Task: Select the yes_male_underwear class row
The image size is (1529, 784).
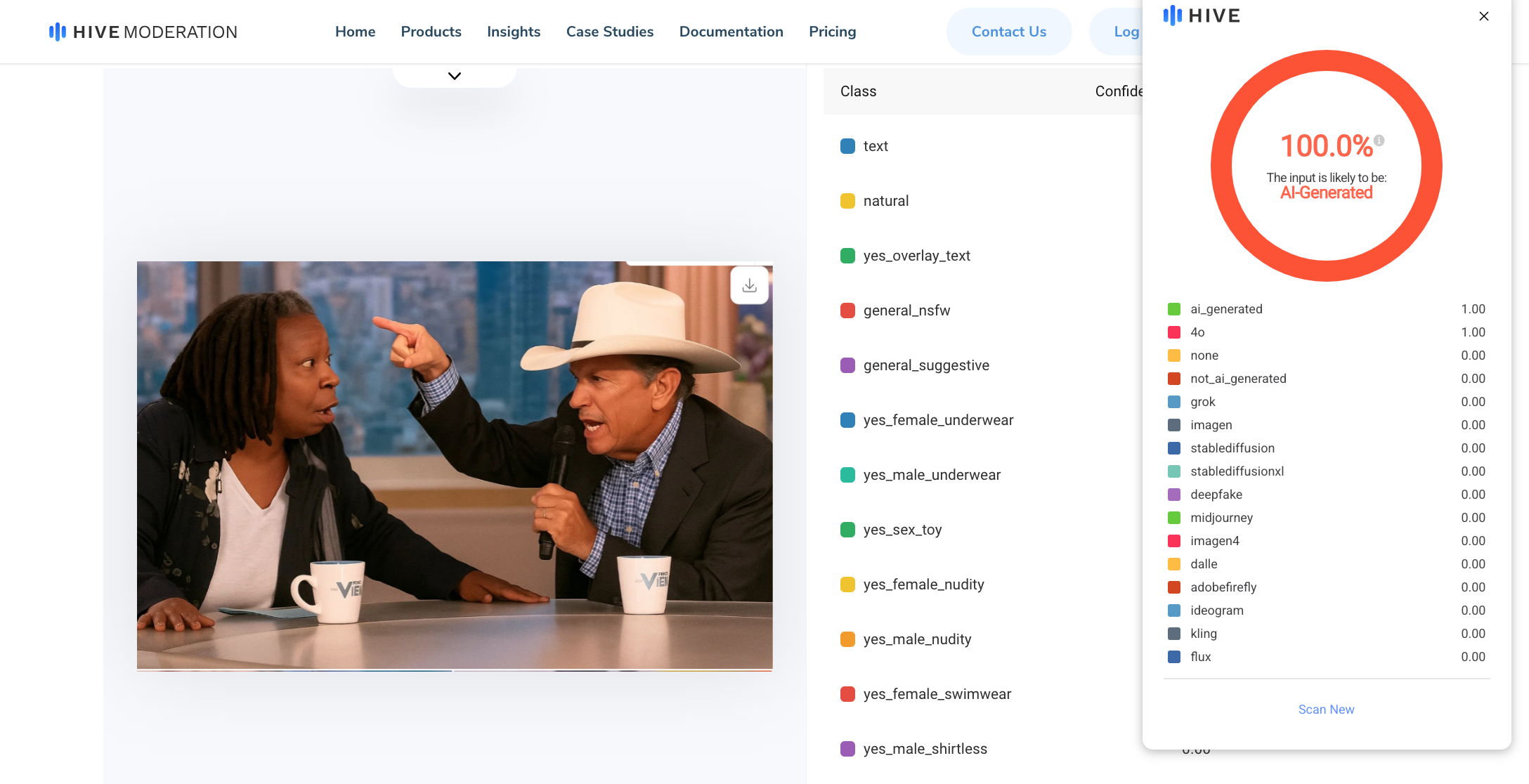Action: tap(984, 475)
